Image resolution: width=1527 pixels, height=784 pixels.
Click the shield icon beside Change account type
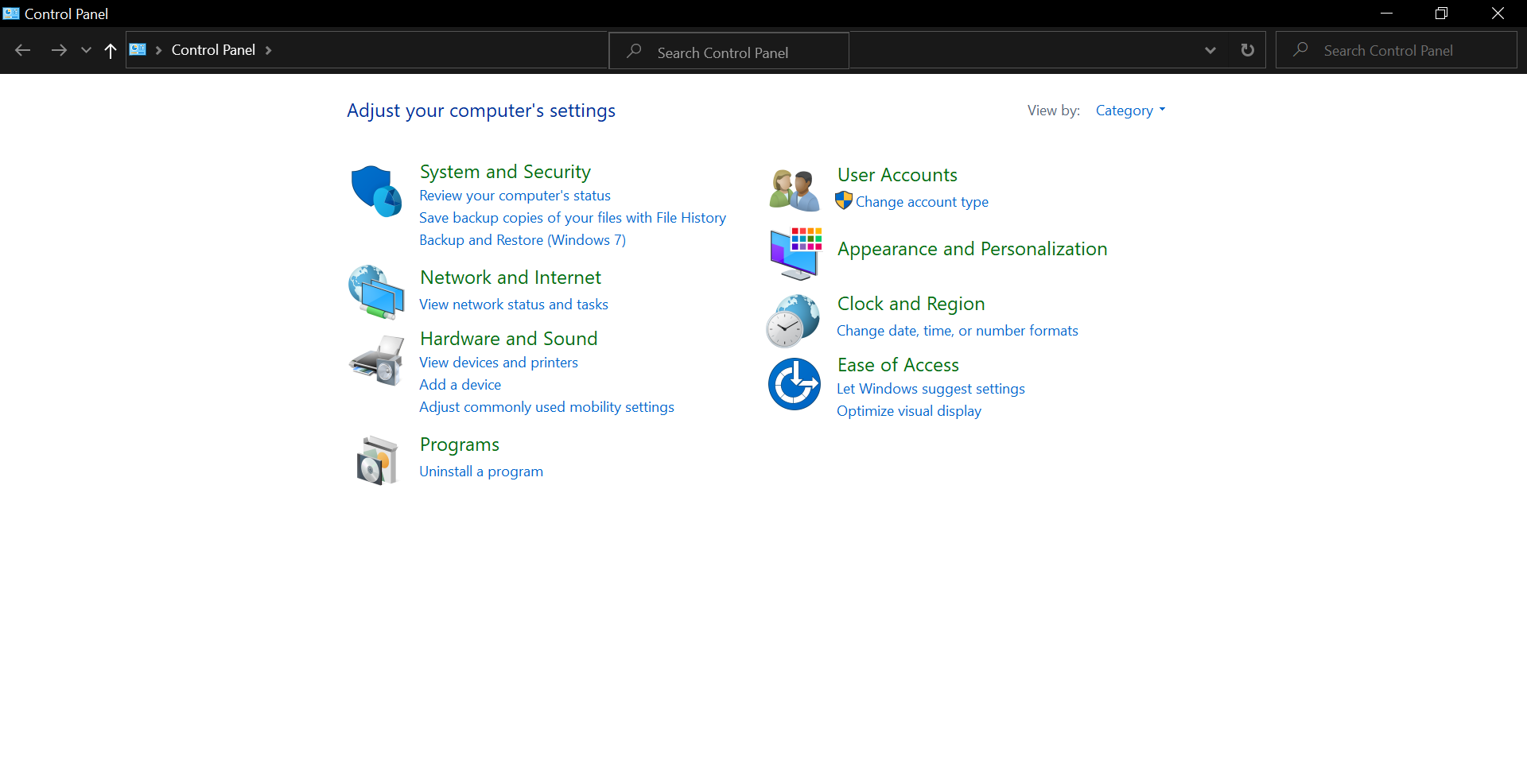pyautogui.click(x=844, y=201)
